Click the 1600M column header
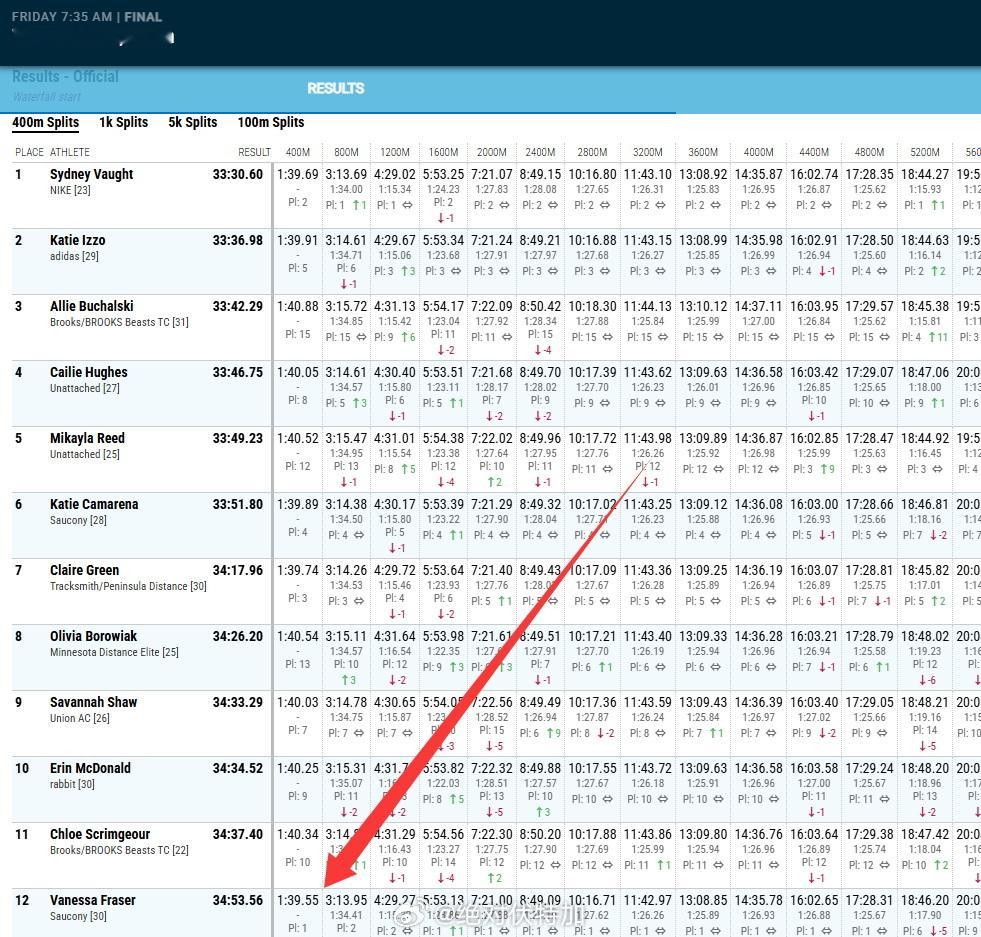981x937 pixels. (x=443, y=152)
